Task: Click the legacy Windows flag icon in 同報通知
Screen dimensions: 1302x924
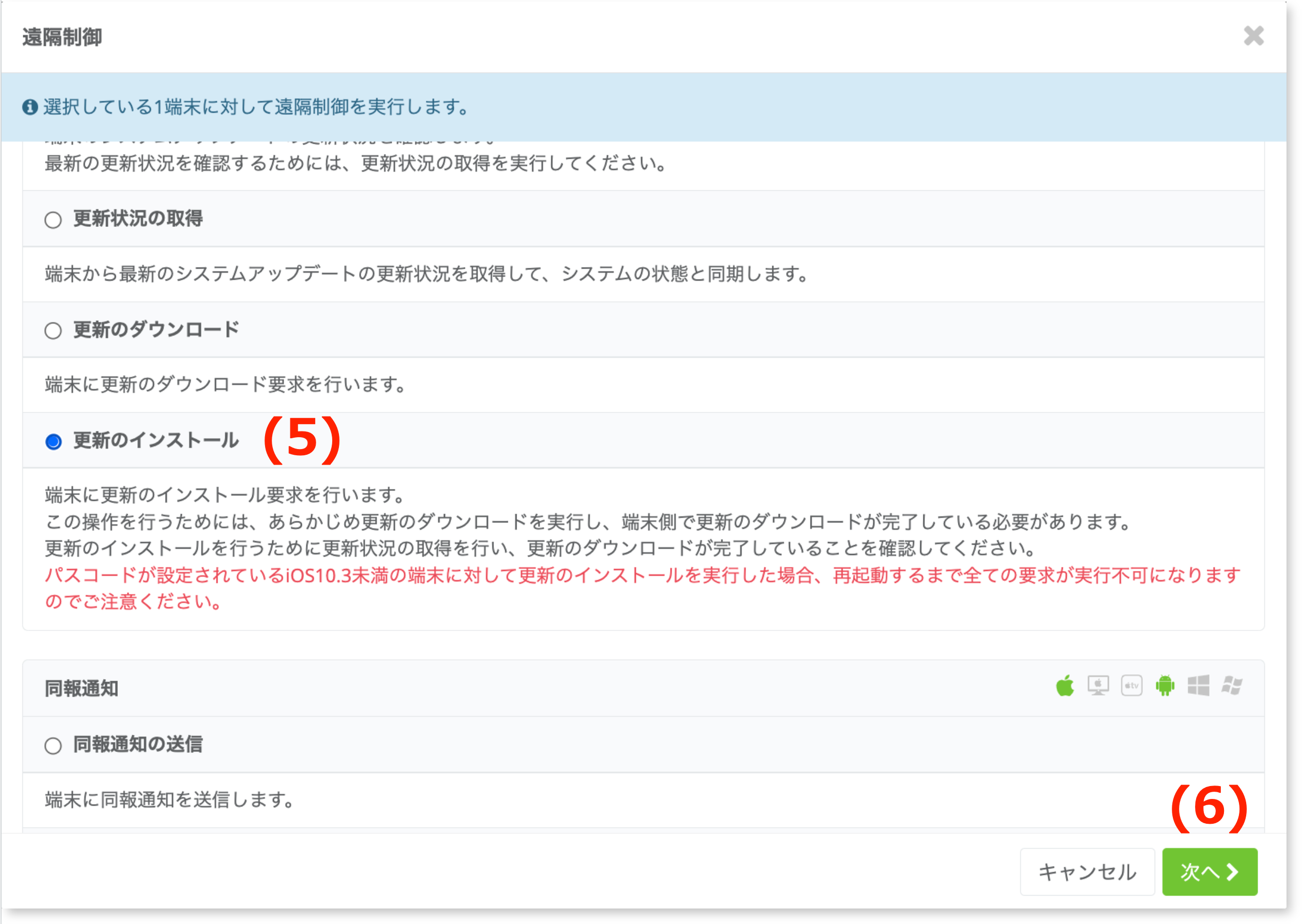Action: click(1232, 686)
